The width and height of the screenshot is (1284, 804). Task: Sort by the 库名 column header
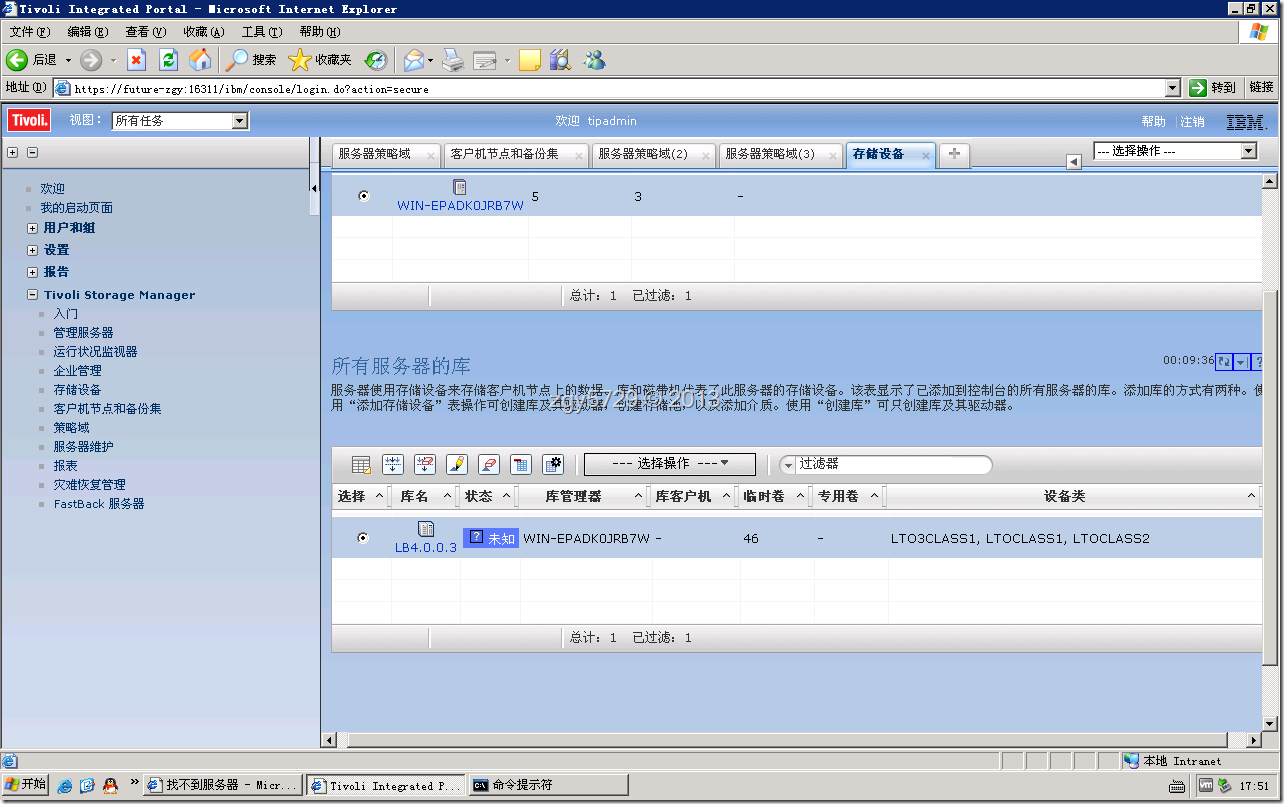[414, 496]
